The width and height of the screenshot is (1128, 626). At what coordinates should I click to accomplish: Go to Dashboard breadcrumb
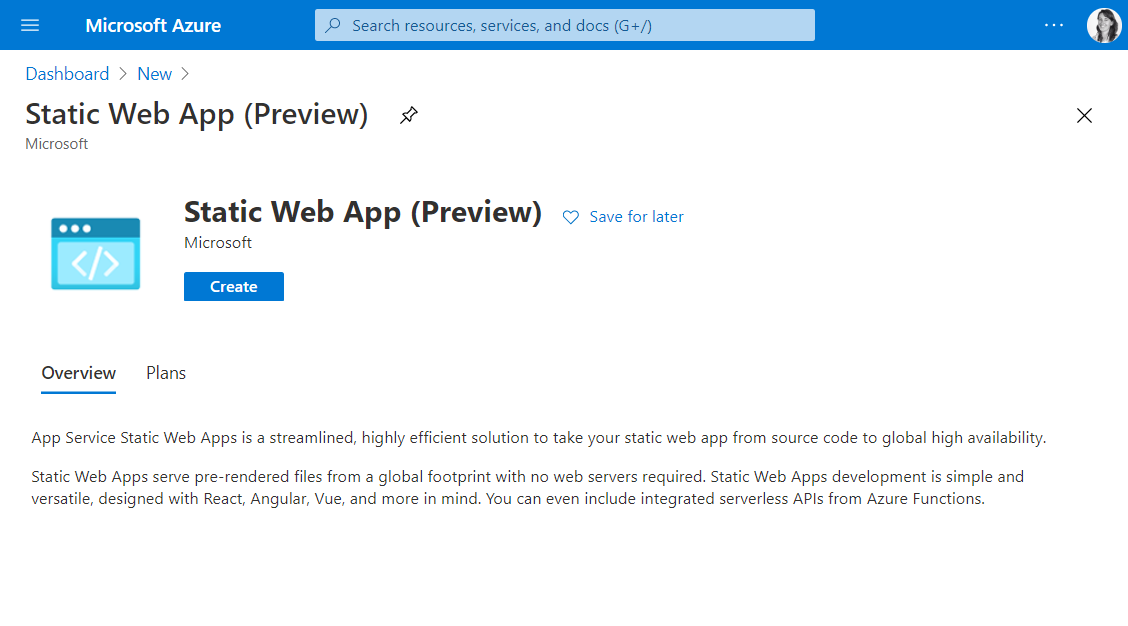(67, 74)
